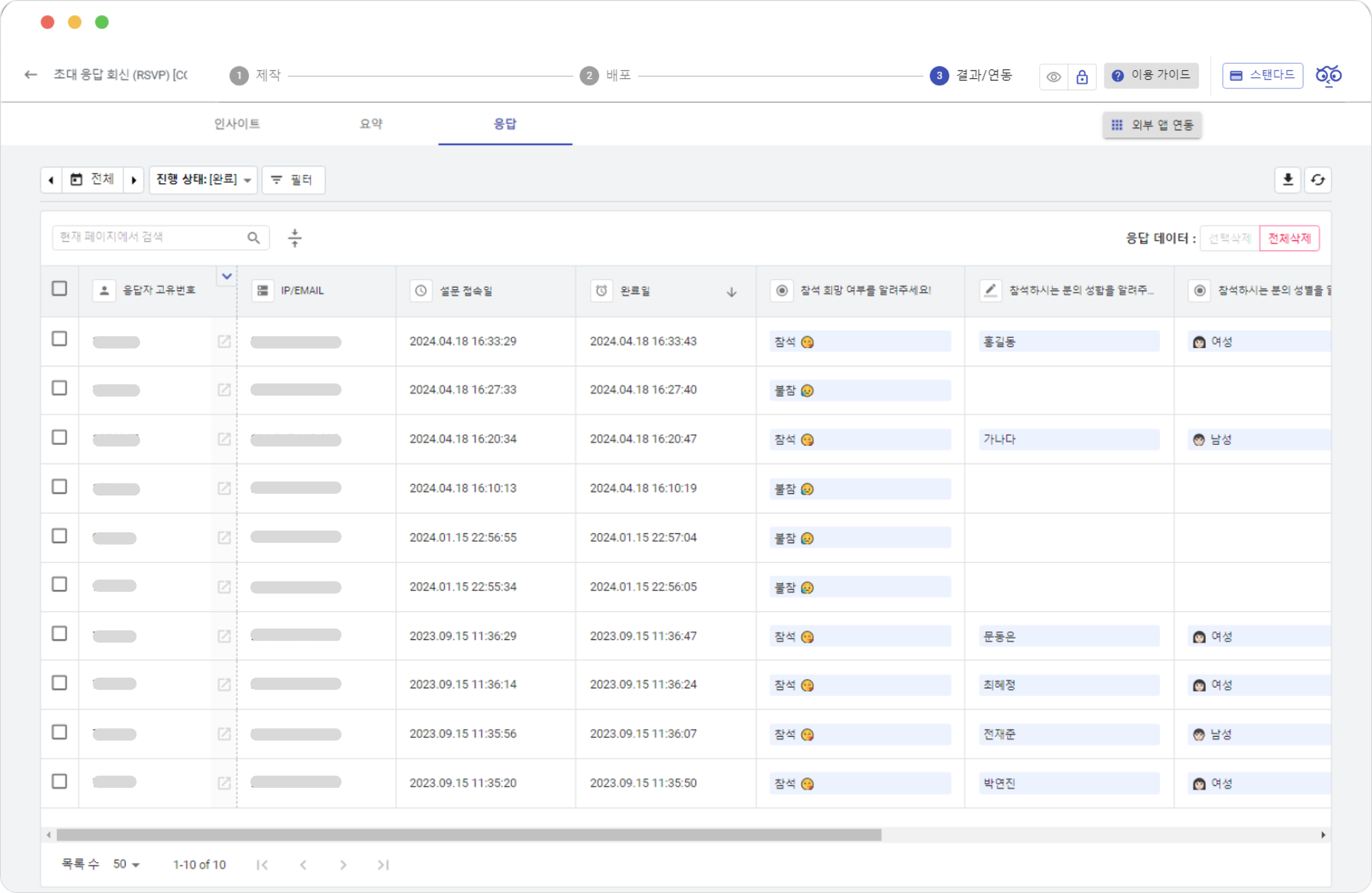This screenshot has height=893, width=1372.
Task: Expand 응답자 고유번호 column chevron
Action: [226, 276]
